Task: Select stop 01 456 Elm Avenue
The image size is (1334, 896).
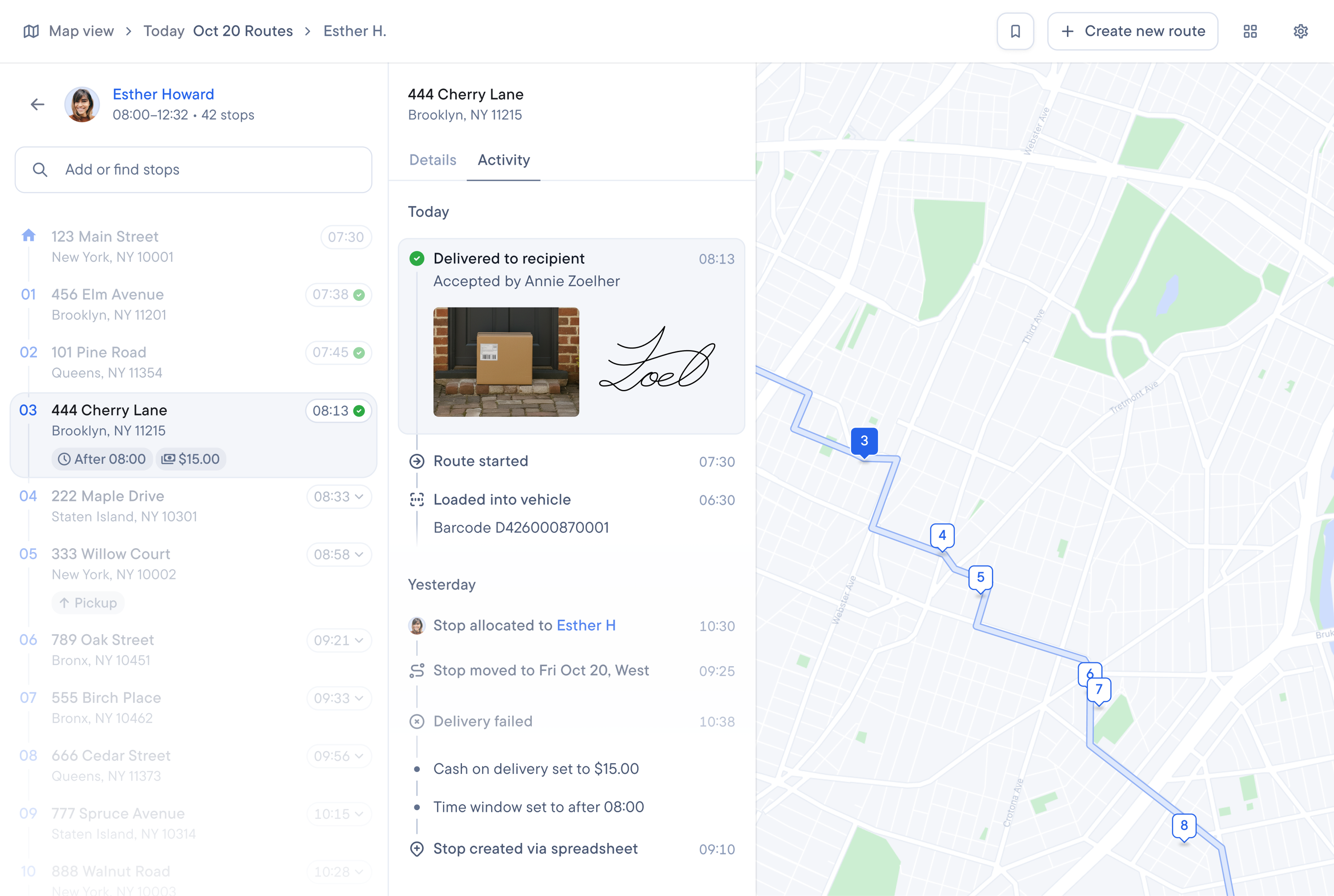Action: click(194, 305)
